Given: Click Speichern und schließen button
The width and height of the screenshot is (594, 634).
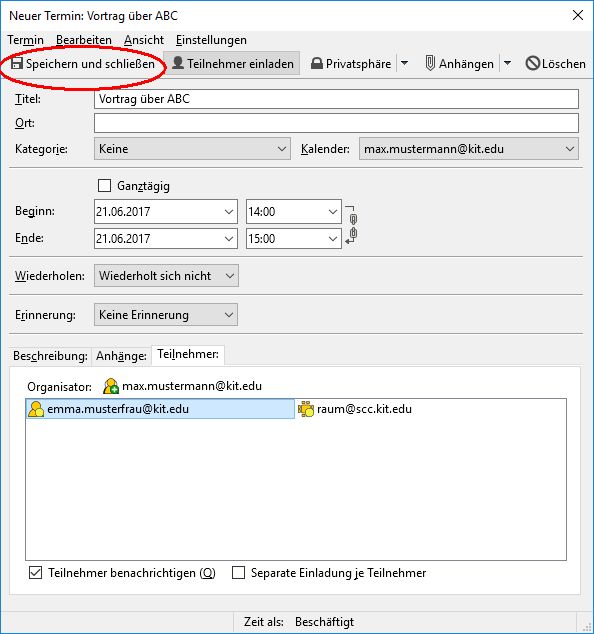Looking at the screenshot, I should 83,63.
